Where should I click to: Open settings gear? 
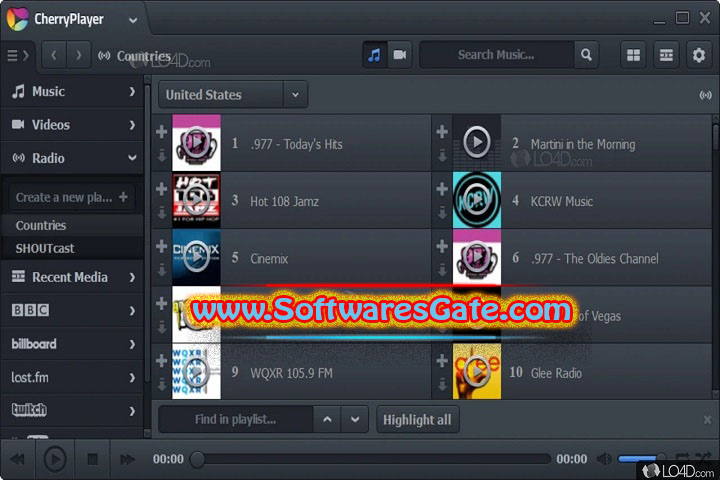tap(698, 55)
